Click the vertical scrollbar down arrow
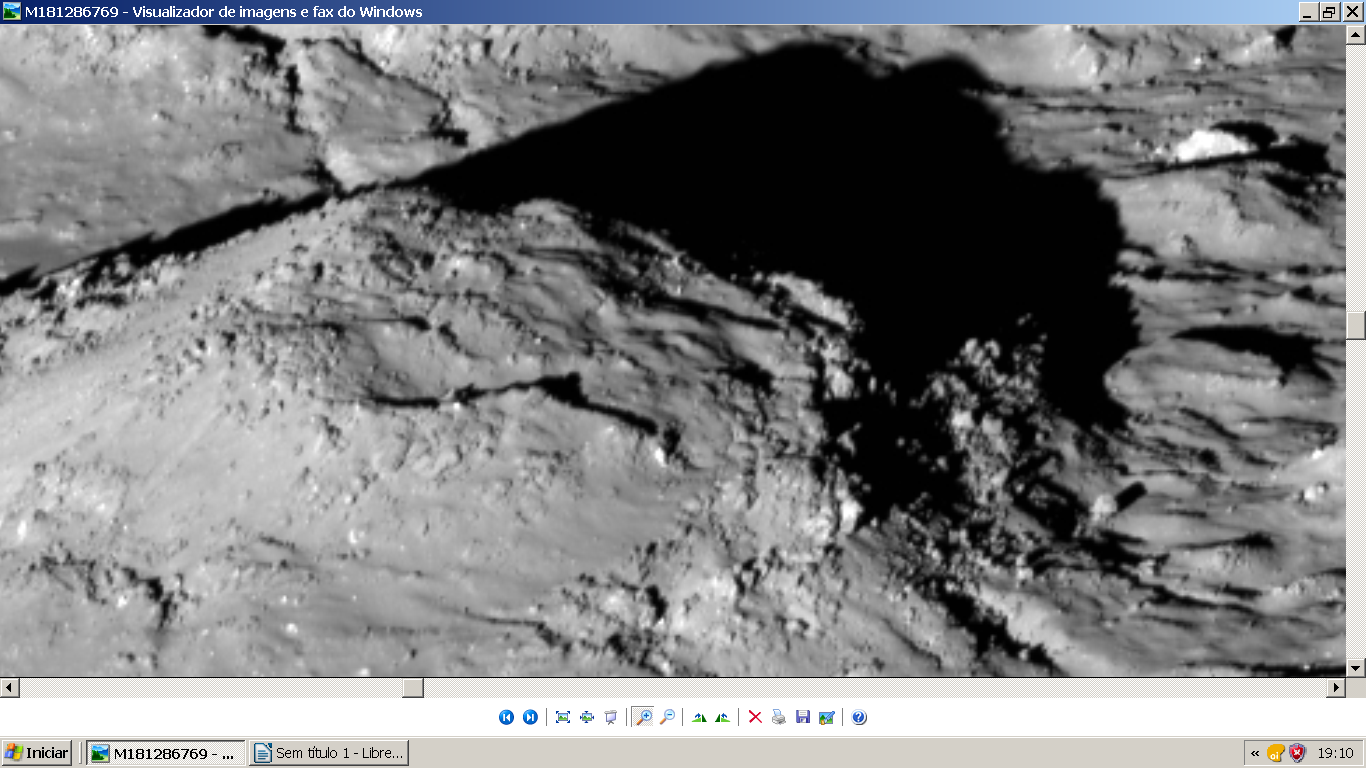Viewport: 1366px width, 768px height. point(1356,668)
